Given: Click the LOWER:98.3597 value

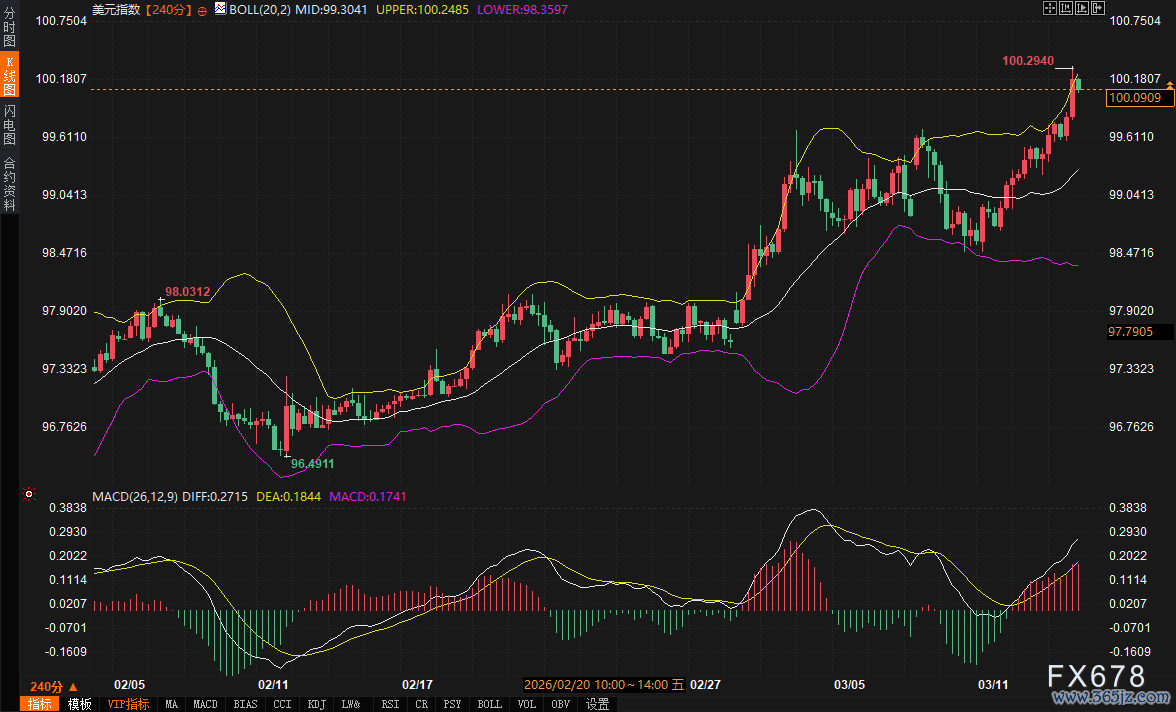Looking at the screenshot, I should (x=522, y=10).
